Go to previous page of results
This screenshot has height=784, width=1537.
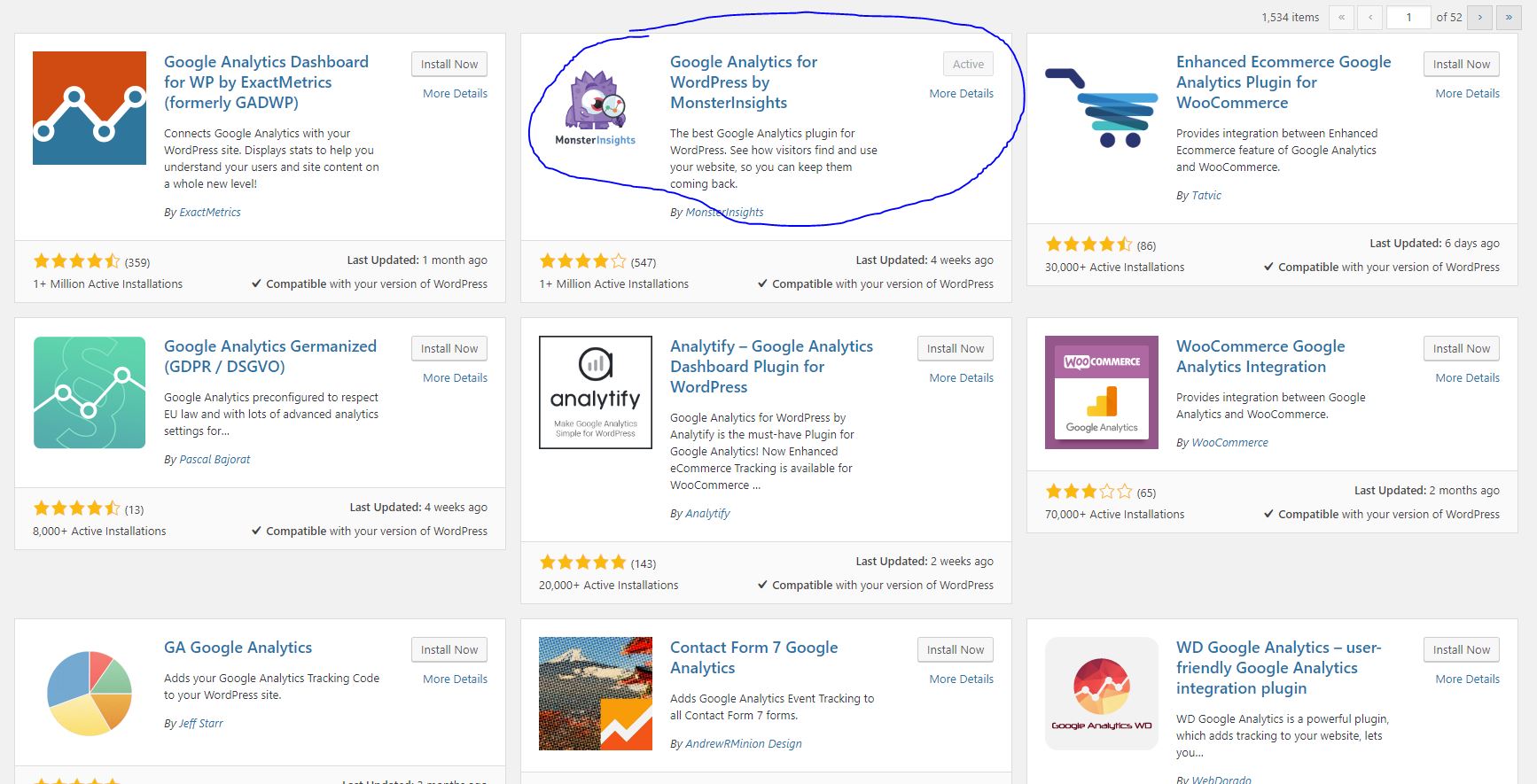click(x=1370, y=17)
